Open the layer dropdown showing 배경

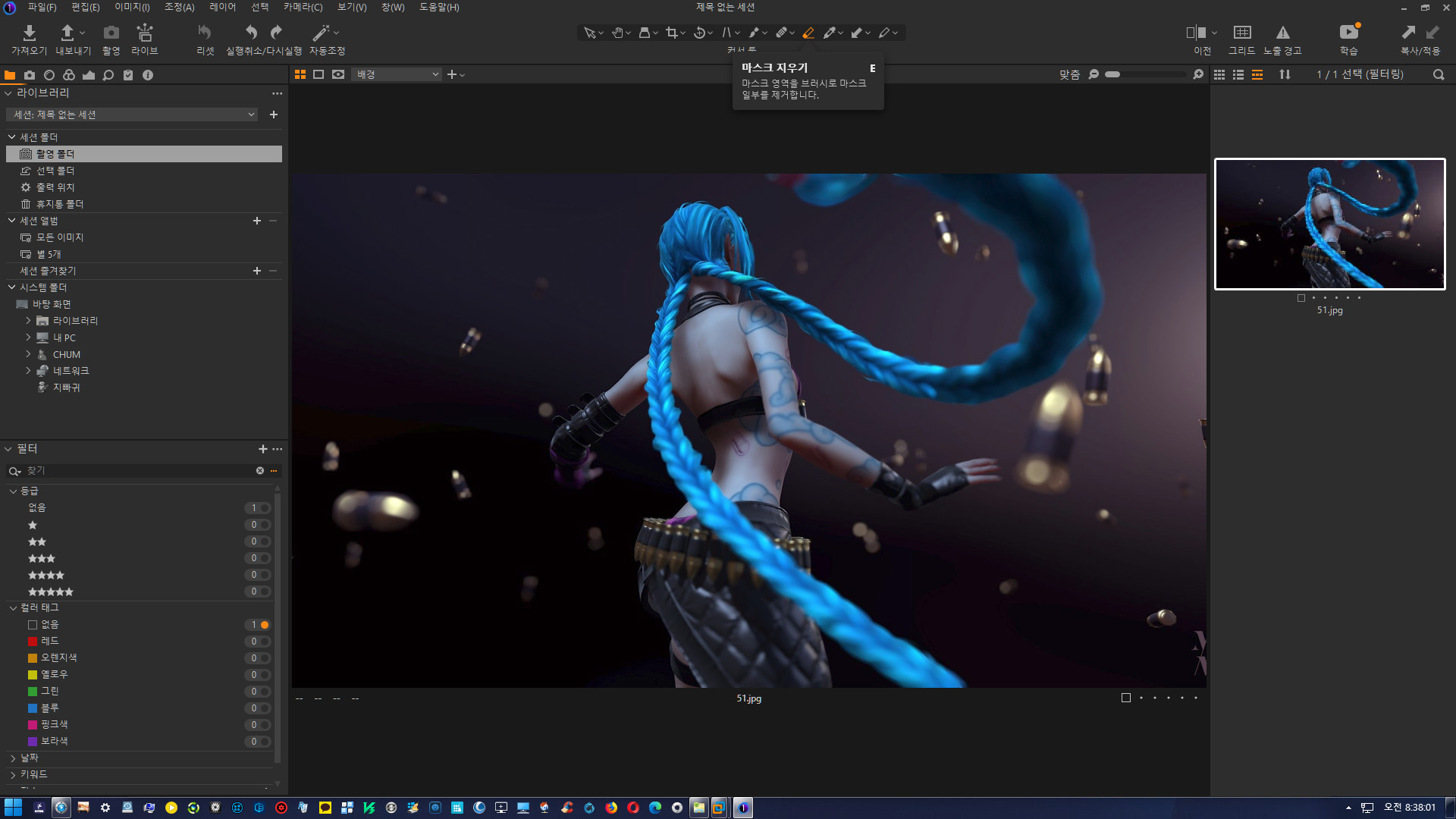396,74
